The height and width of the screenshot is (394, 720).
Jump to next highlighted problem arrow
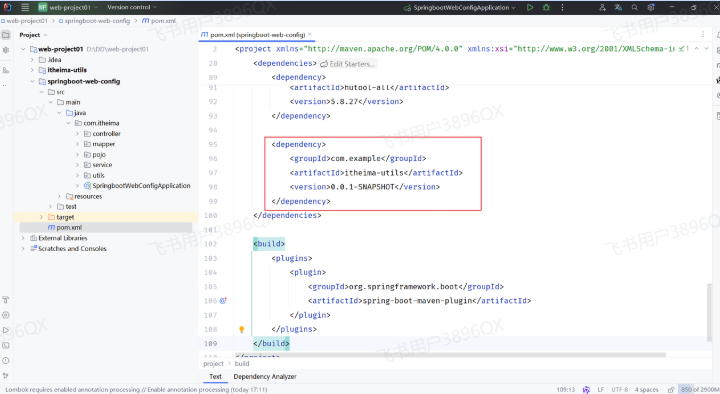click(x=707, y=48)
